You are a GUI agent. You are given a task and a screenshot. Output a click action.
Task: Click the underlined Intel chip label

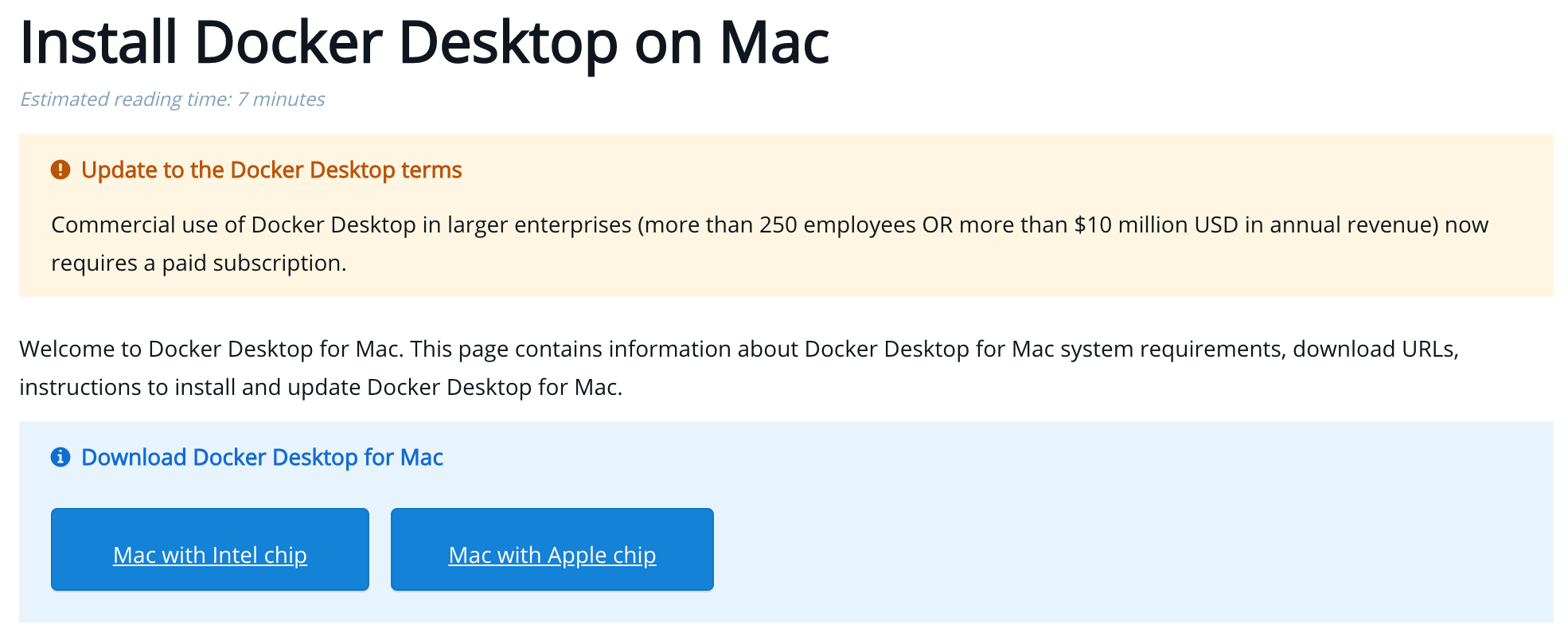(x=209, y=555)
